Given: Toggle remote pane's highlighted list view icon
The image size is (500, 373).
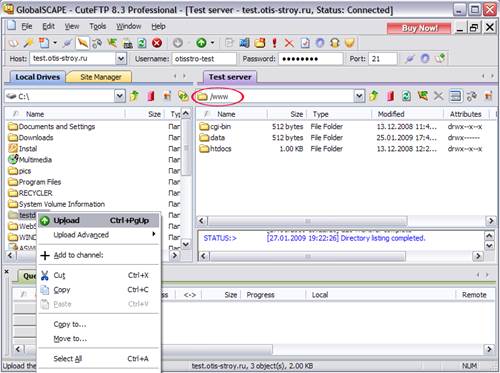Looking at the screenshot, I should coord(455,96).
